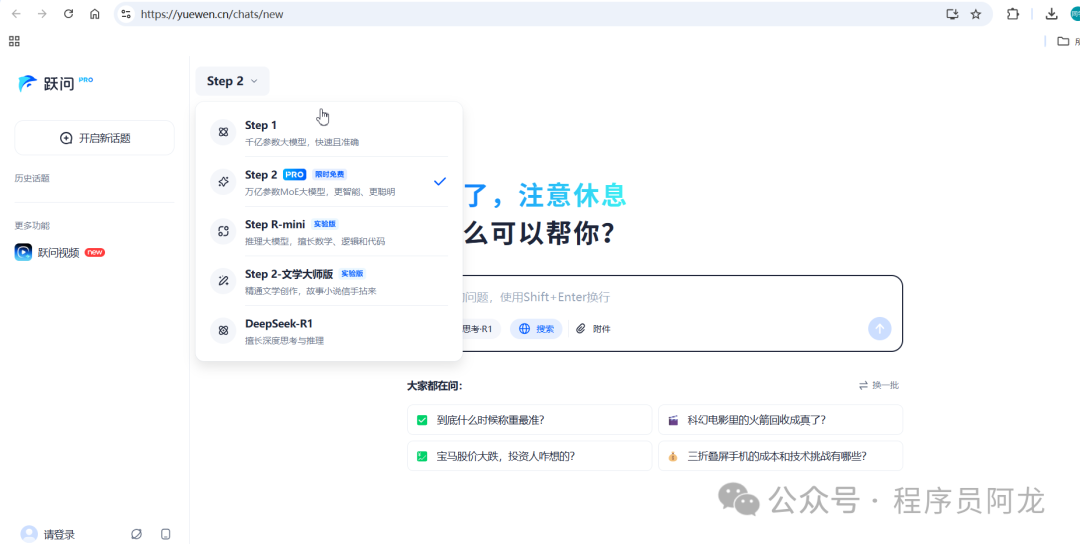Click the browser back arrow
Screen dimensions: 1080x544
tap(16, 14)
